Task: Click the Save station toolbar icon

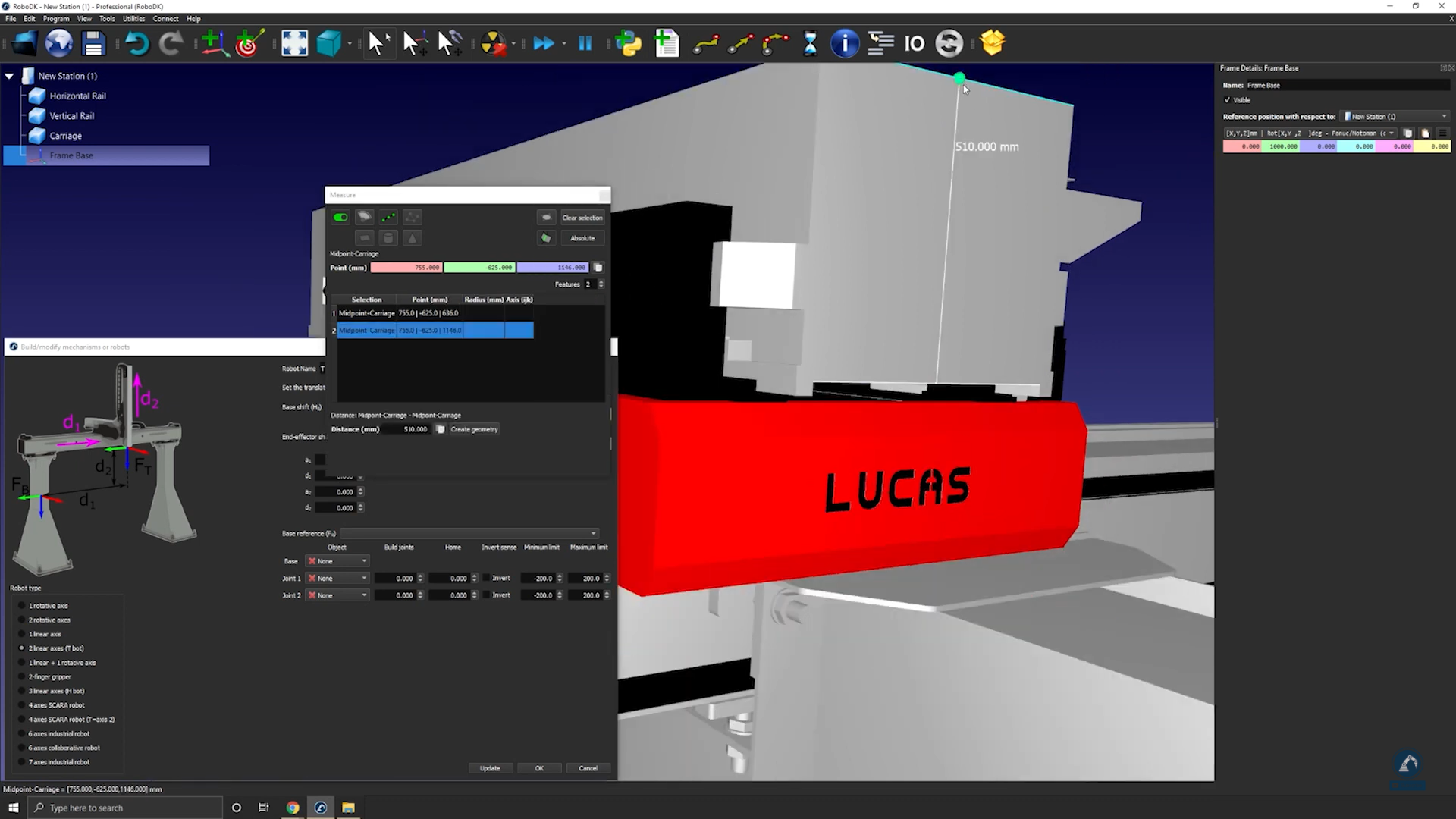Action: [93, 44]
